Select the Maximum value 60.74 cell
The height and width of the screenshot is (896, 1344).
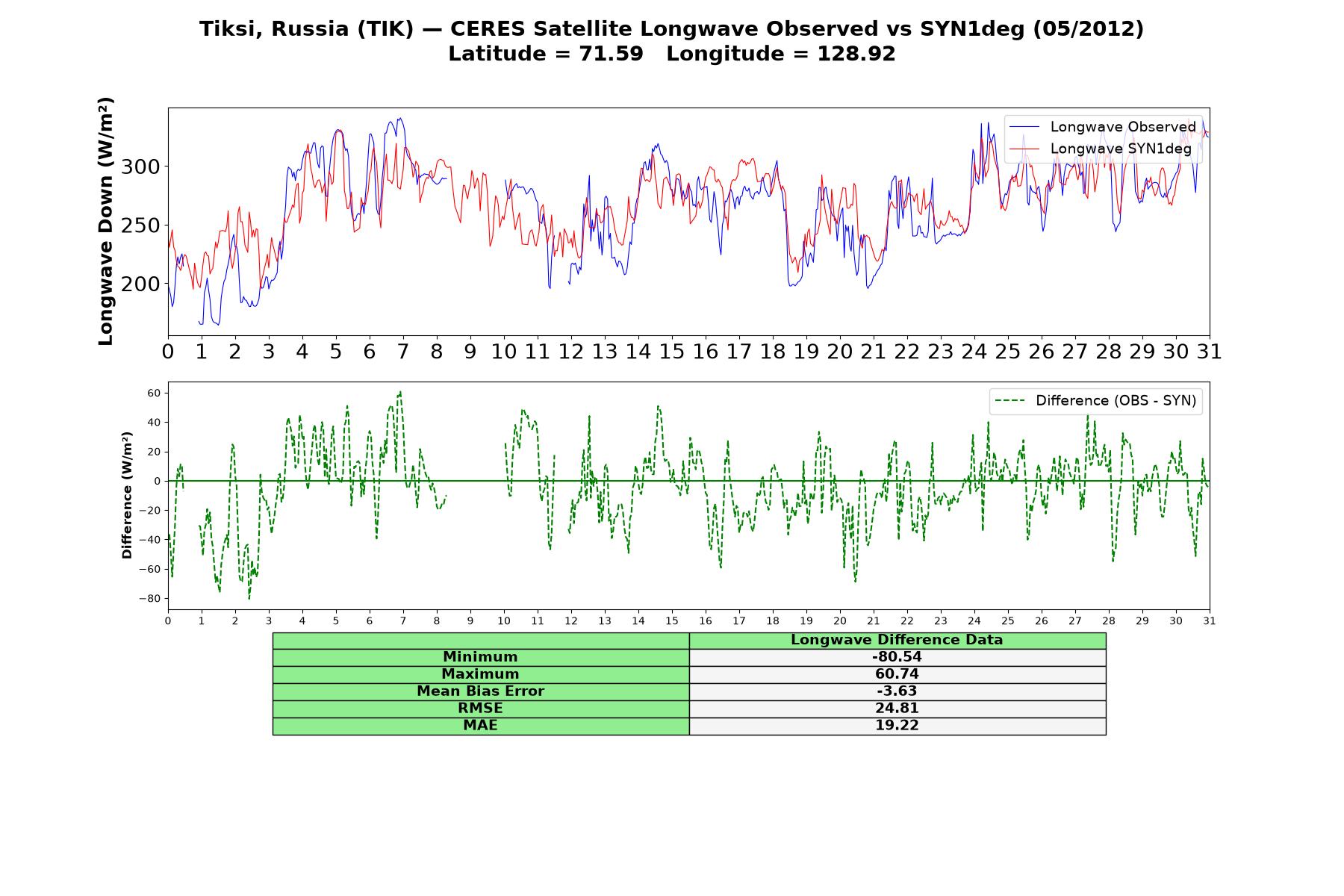click(x=897, y=674)
